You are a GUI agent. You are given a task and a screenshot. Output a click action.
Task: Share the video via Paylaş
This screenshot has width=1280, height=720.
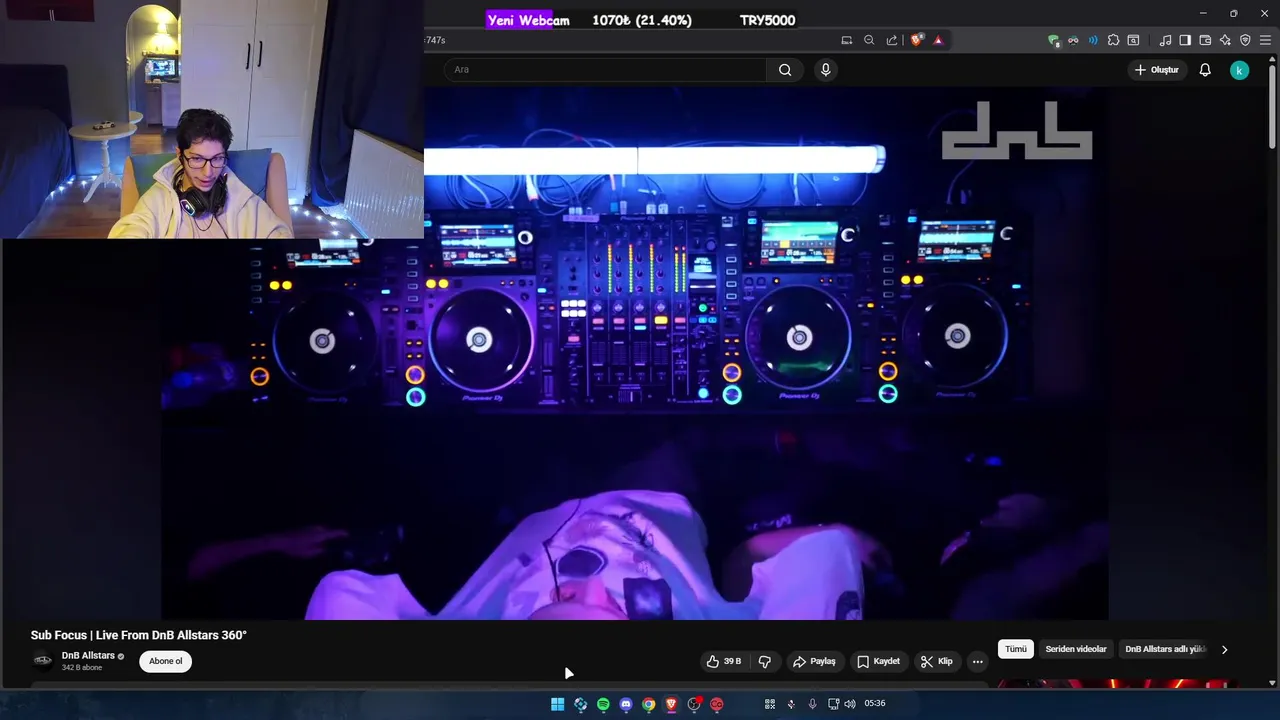[814, 661]
